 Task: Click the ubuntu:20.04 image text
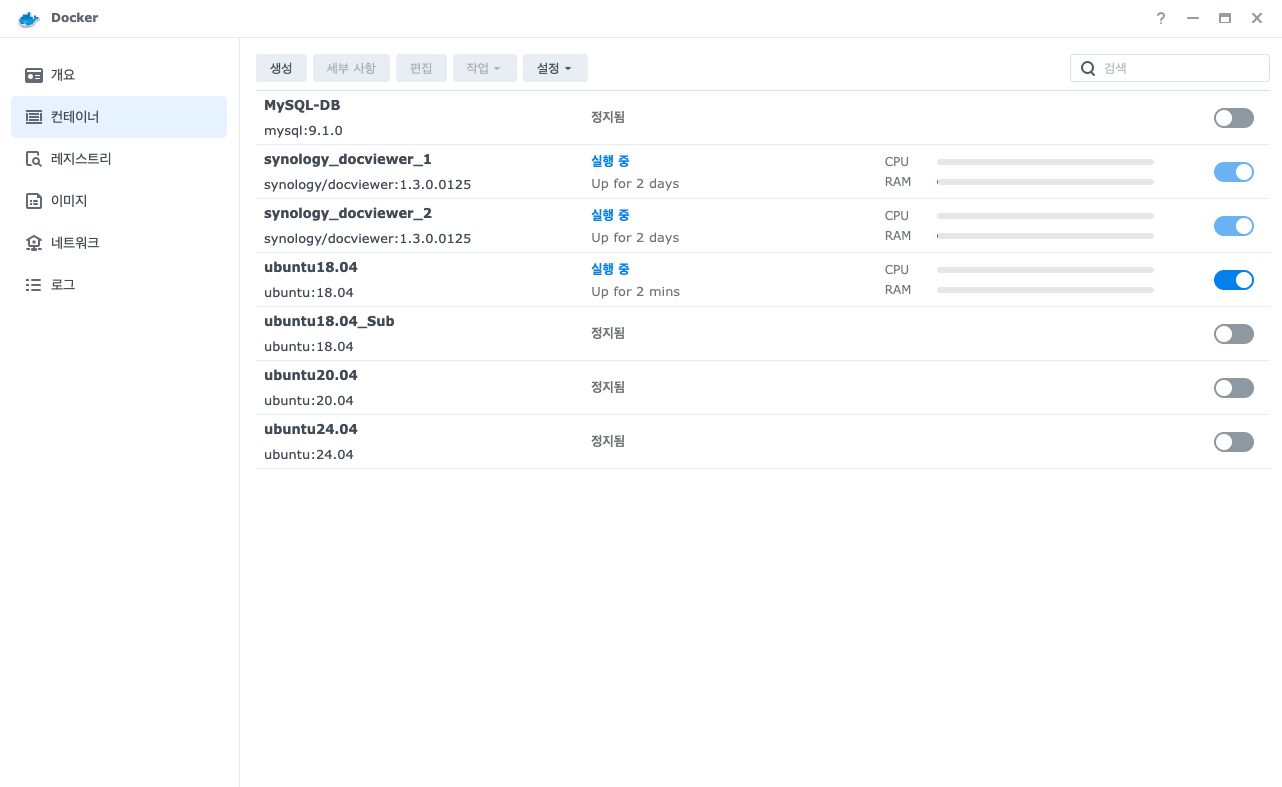[x=309, y=401]
